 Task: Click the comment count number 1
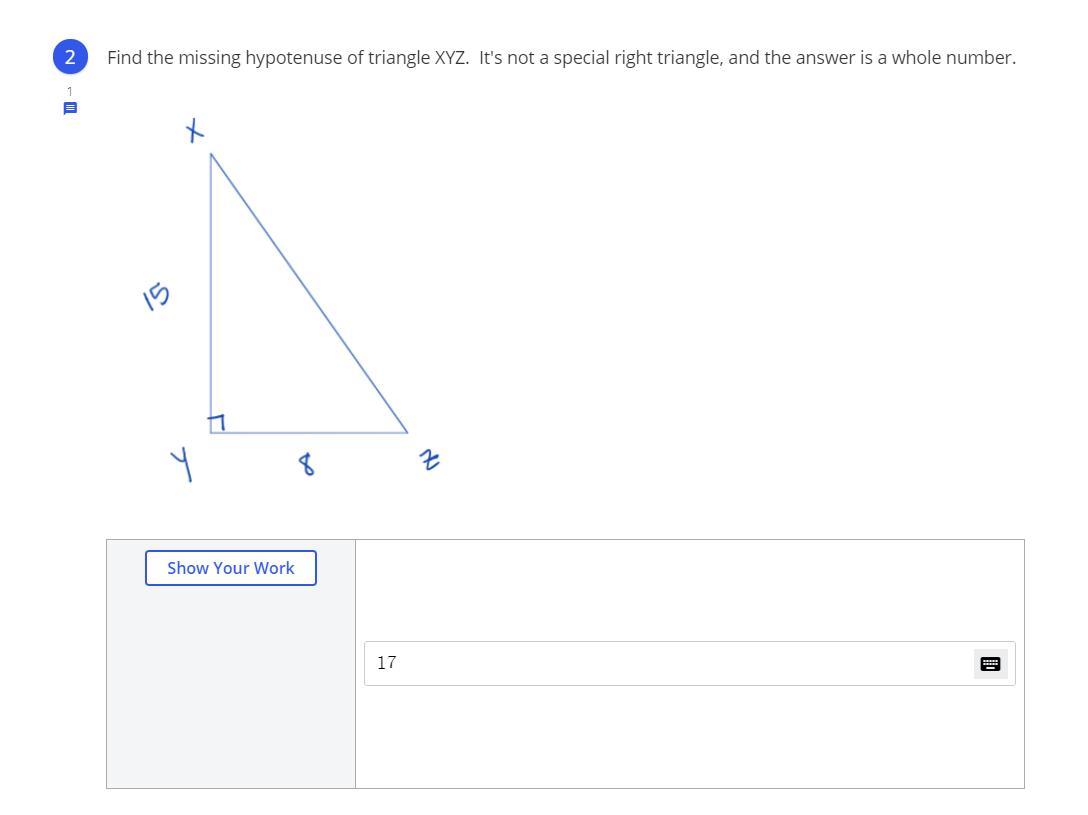click(x=70, y=92)
